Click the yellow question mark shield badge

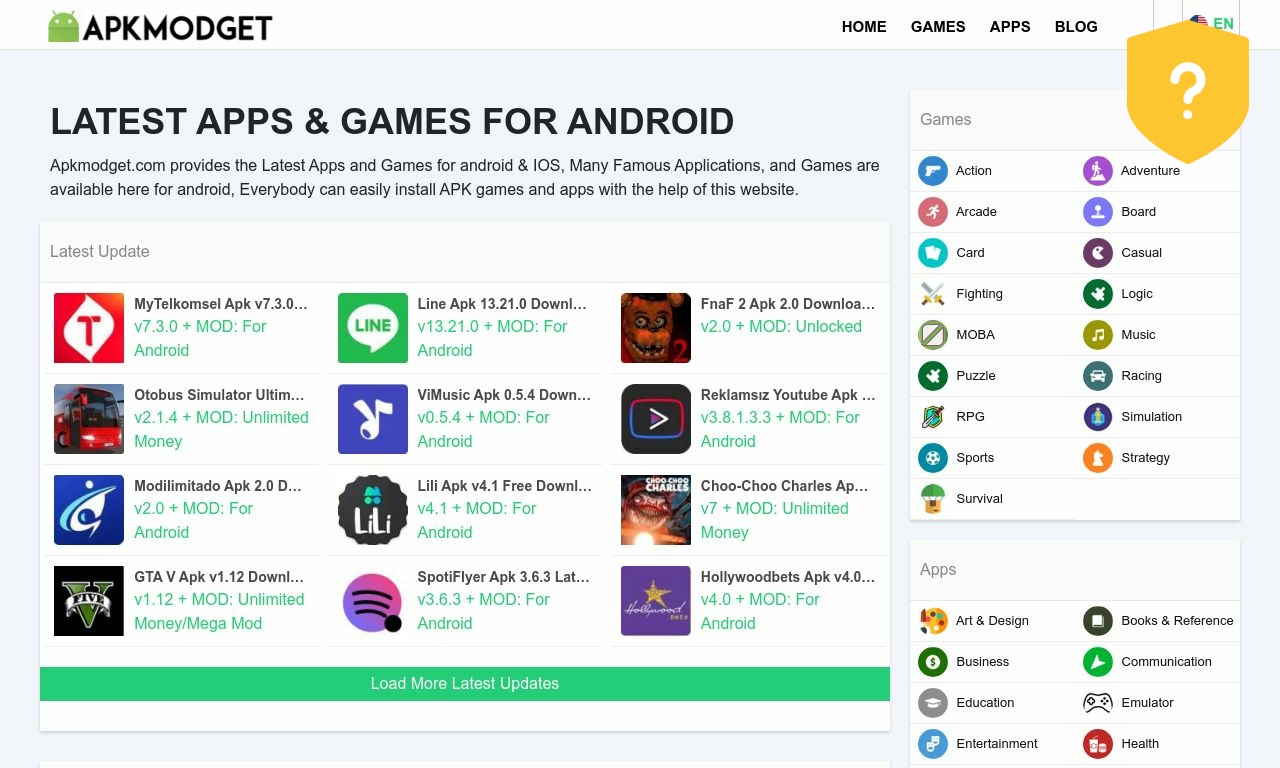click(1188, 92)
